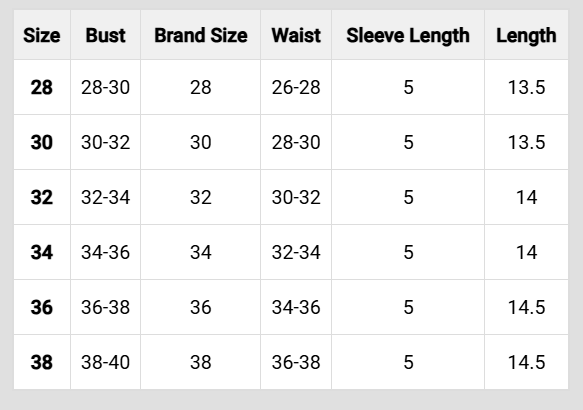
Task: Select the Brand Size column header
Action: [201, 36]
